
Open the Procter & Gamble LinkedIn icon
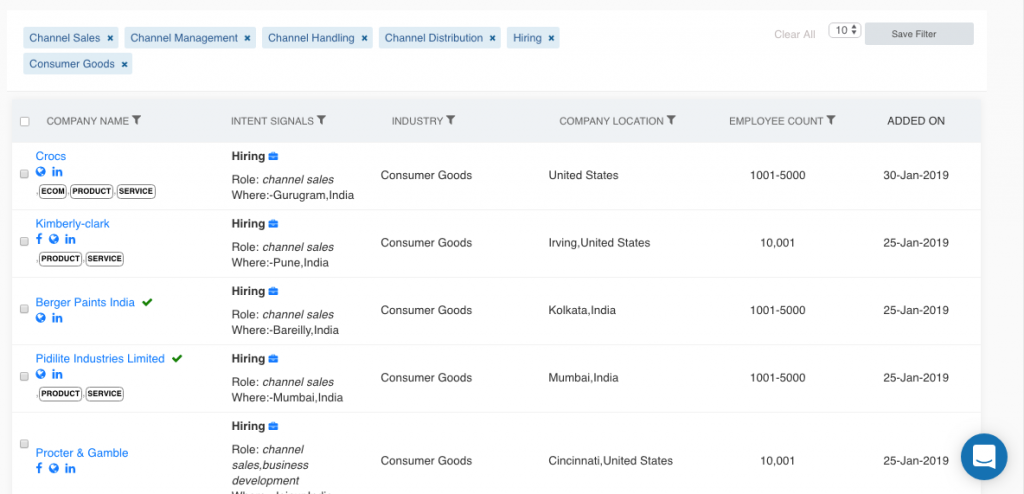pyautogui.click(x=70, y=469)
